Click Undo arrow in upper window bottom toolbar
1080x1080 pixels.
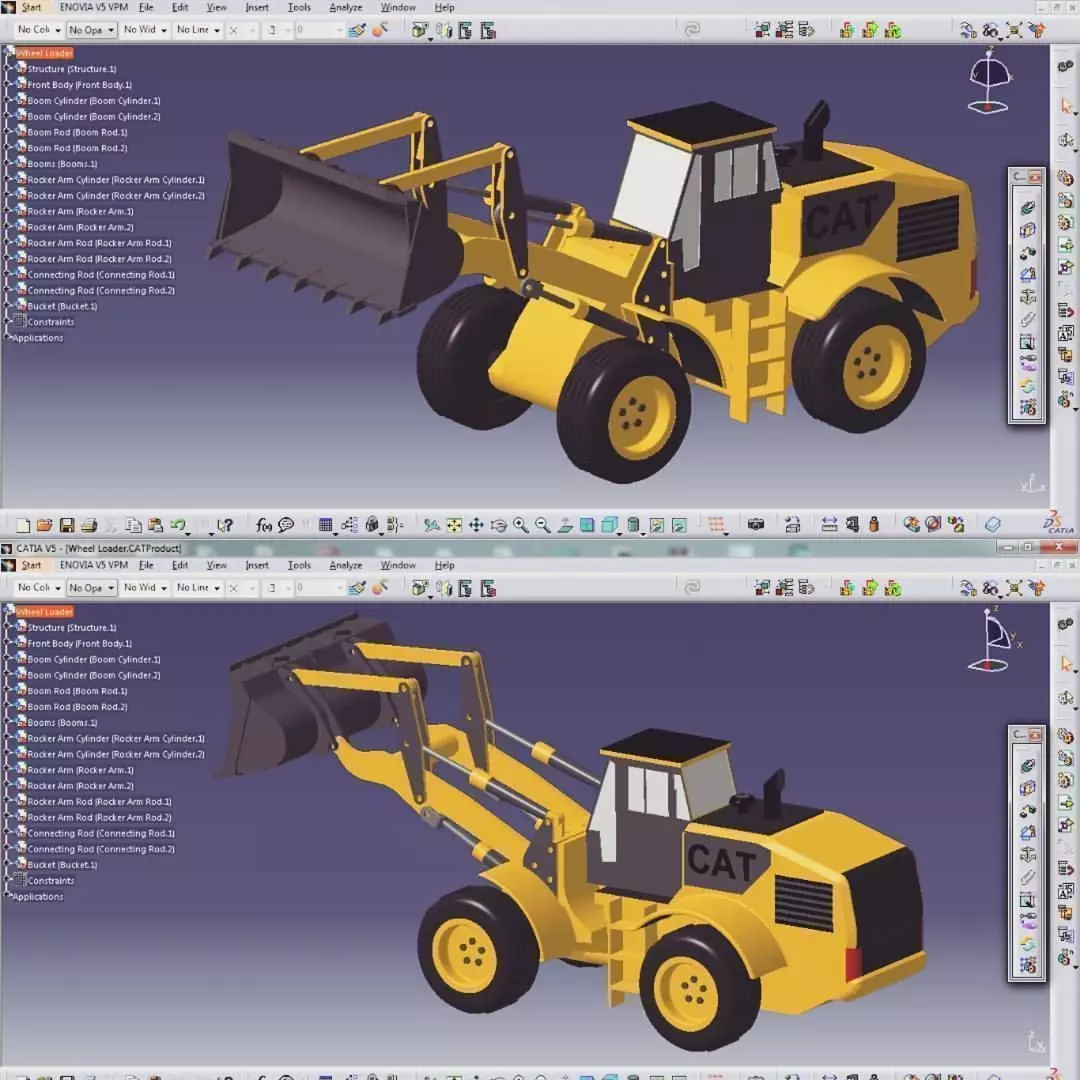[178, 526]
